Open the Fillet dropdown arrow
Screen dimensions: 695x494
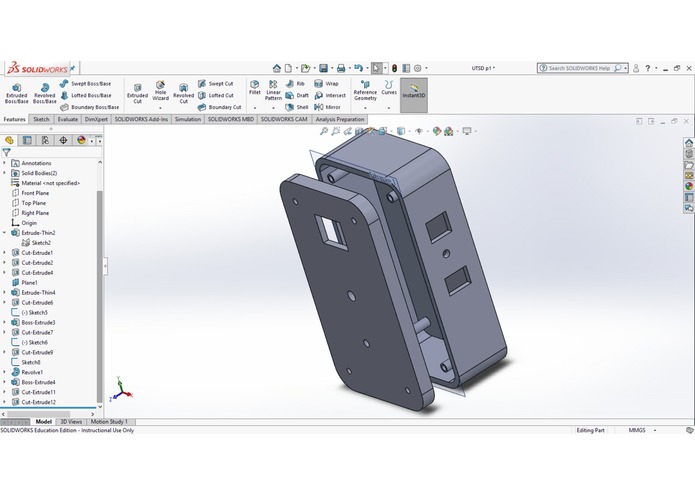click(255, 108)
